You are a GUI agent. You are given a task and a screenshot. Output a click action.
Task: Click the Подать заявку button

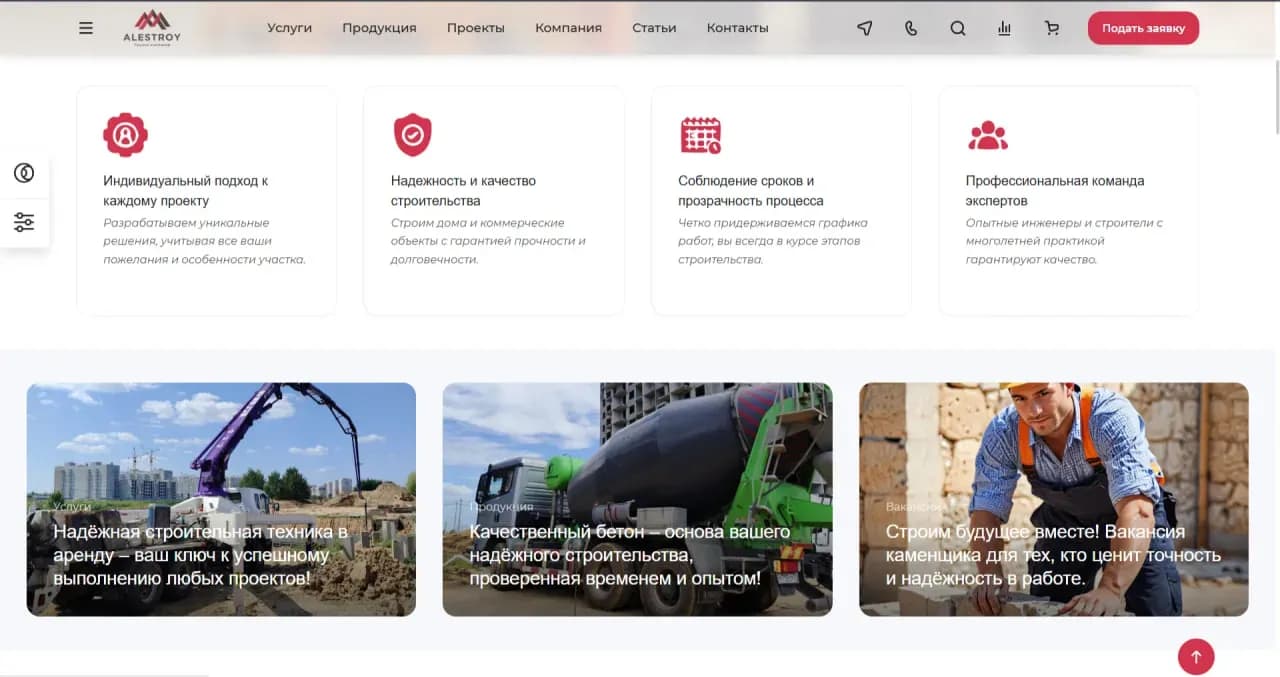[x=1143, y=28]
